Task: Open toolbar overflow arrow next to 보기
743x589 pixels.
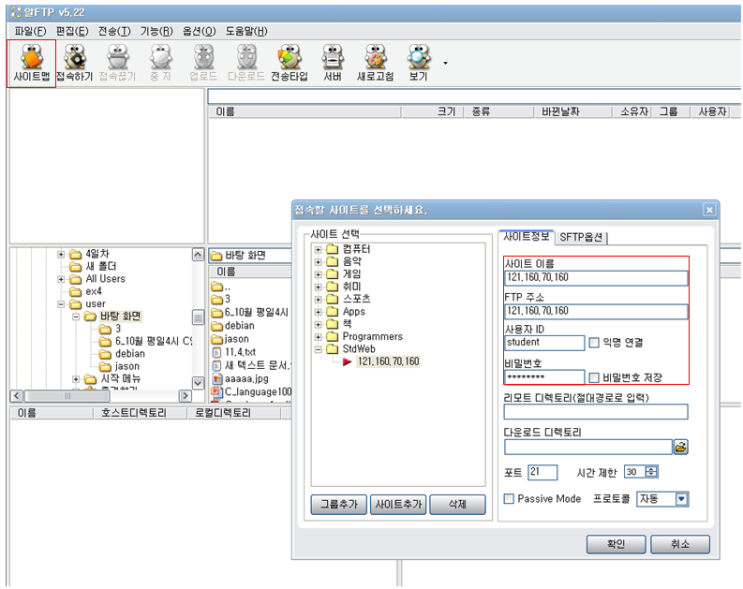Action: 445,63
